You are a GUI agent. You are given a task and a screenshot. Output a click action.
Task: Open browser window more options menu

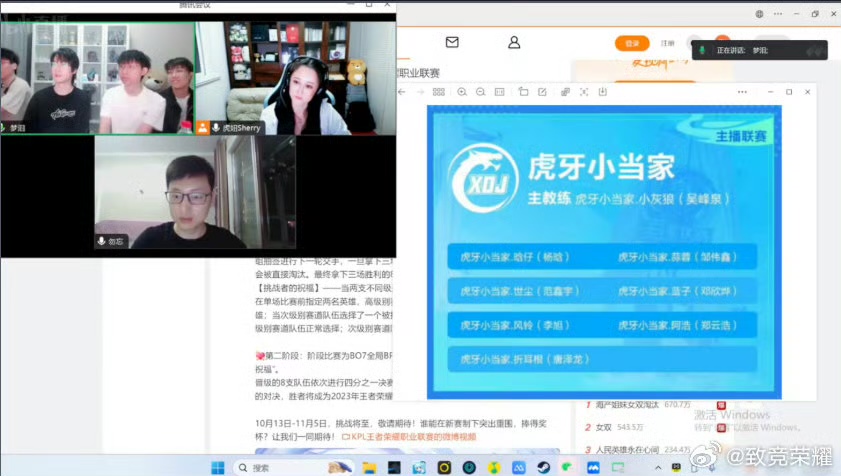tap(778, 14)
